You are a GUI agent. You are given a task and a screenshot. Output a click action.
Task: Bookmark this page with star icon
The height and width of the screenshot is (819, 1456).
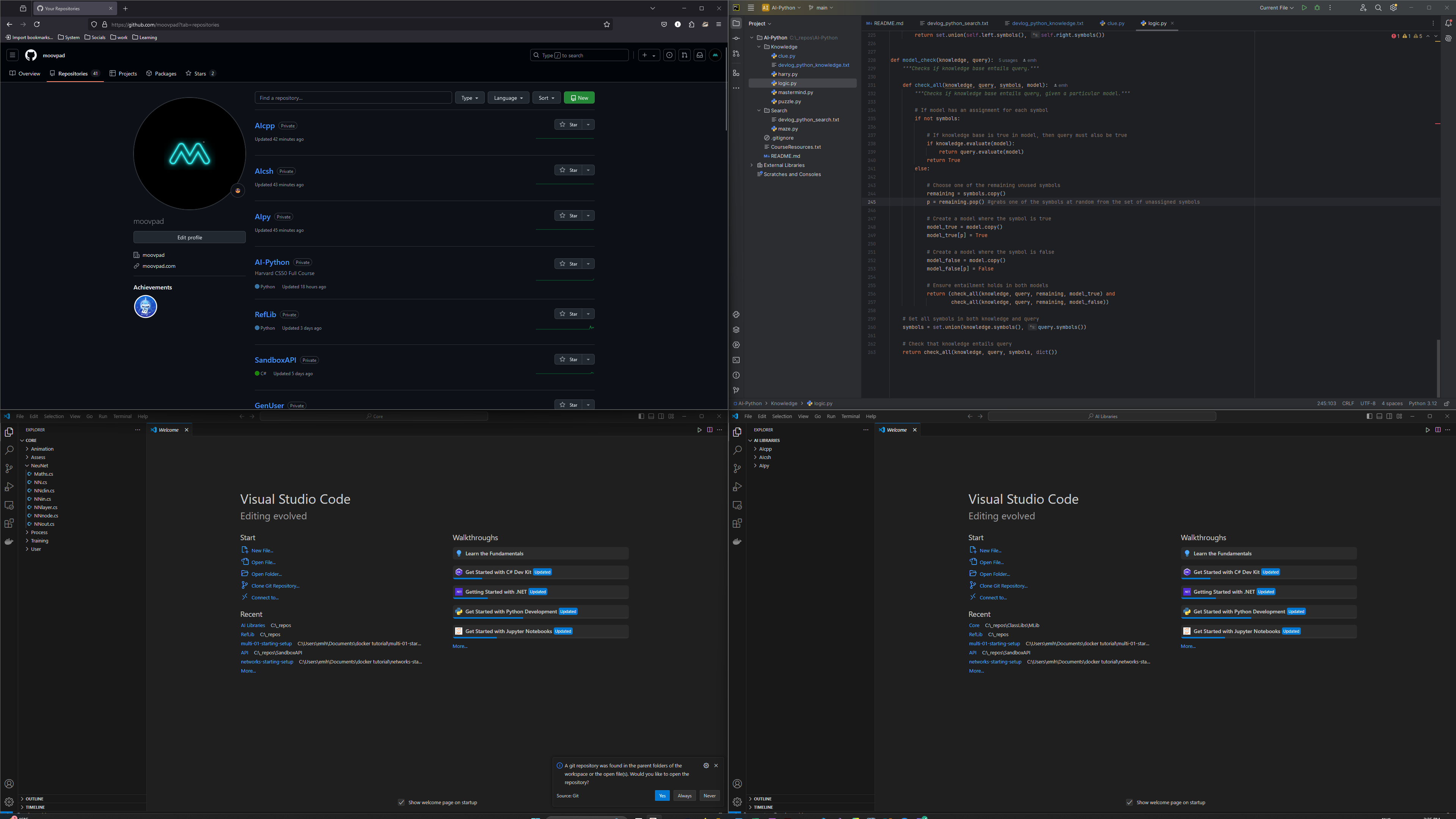click(x=606, y=24)
